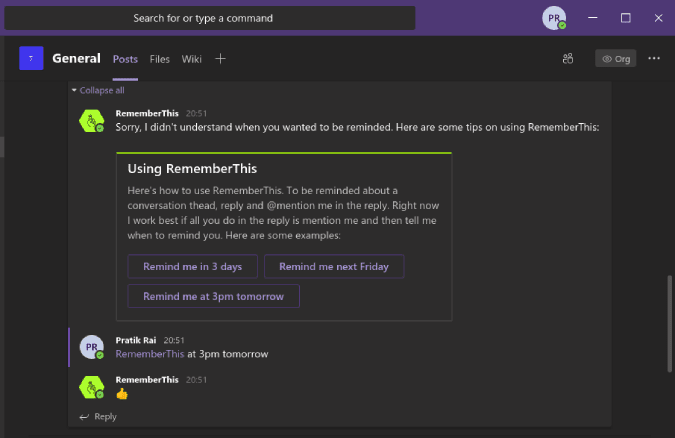Viewport: 675px width, 438px height.
Task: Click the purple team avatar icon
Action: tap(31, 58)
